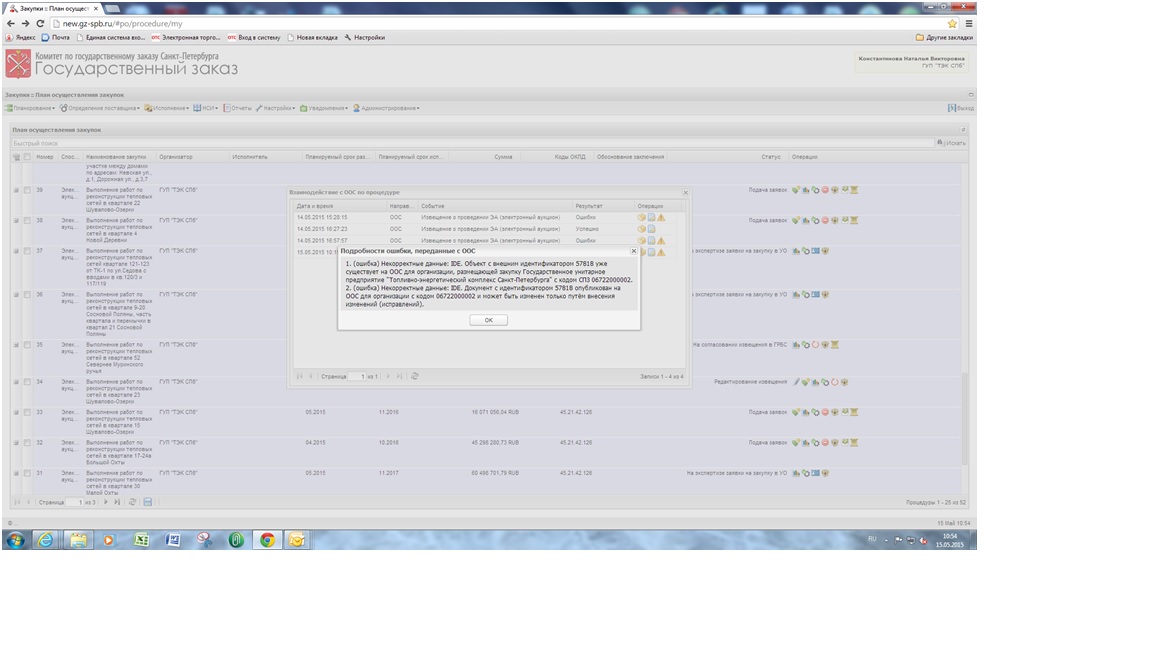Click red stop icon in row 32 operations
Viewport: 1152px width, 648px height.
pyautogui.click(x=825, y=443)
